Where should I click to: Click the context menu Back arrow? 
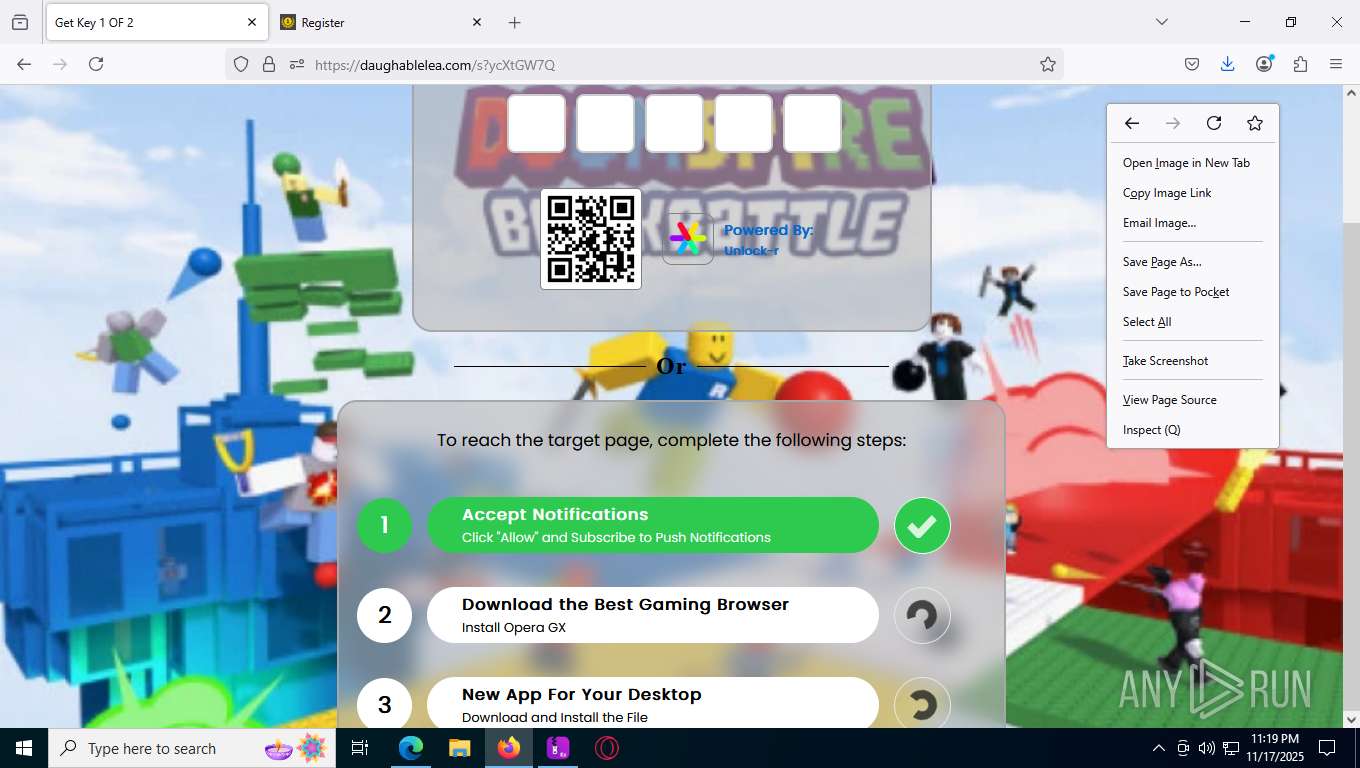pos(1131,123)
